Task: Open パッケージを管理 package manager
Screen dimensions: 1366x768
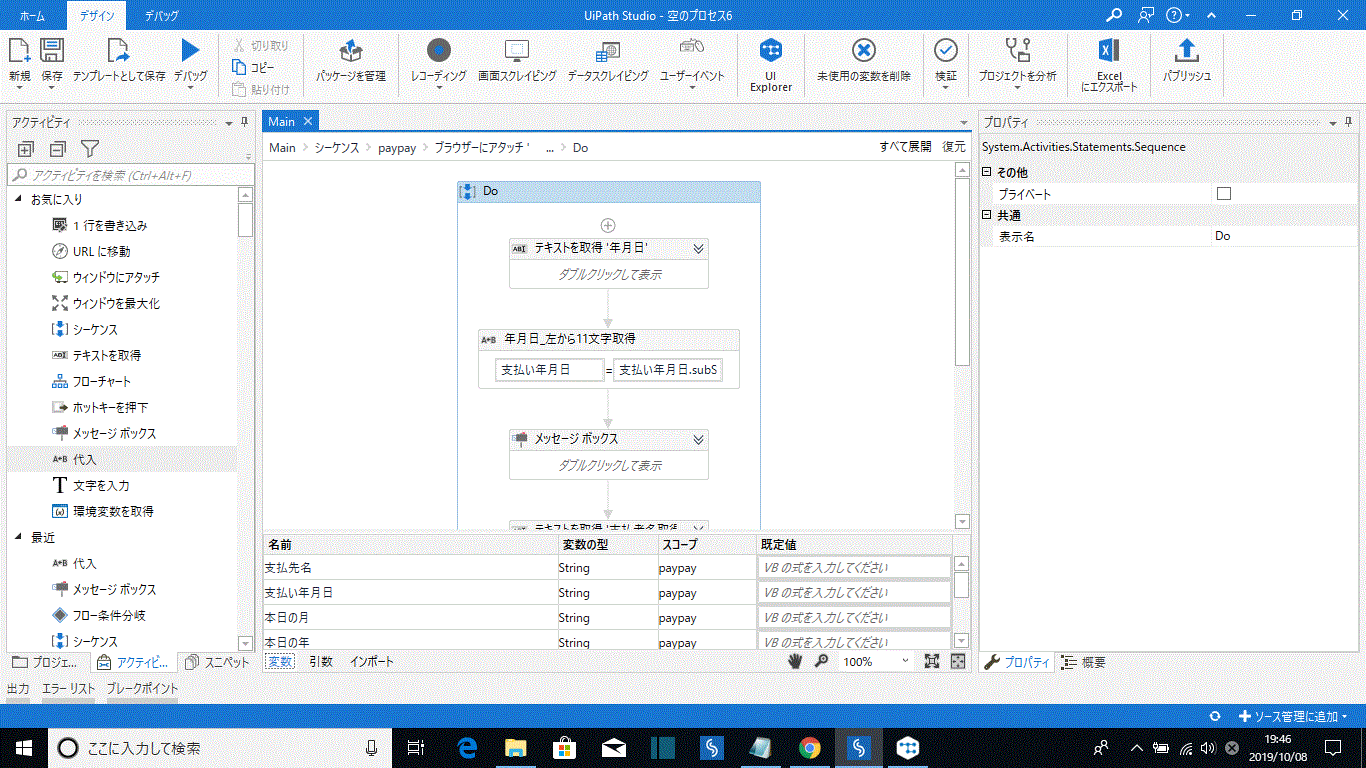Action: (350, 50)
